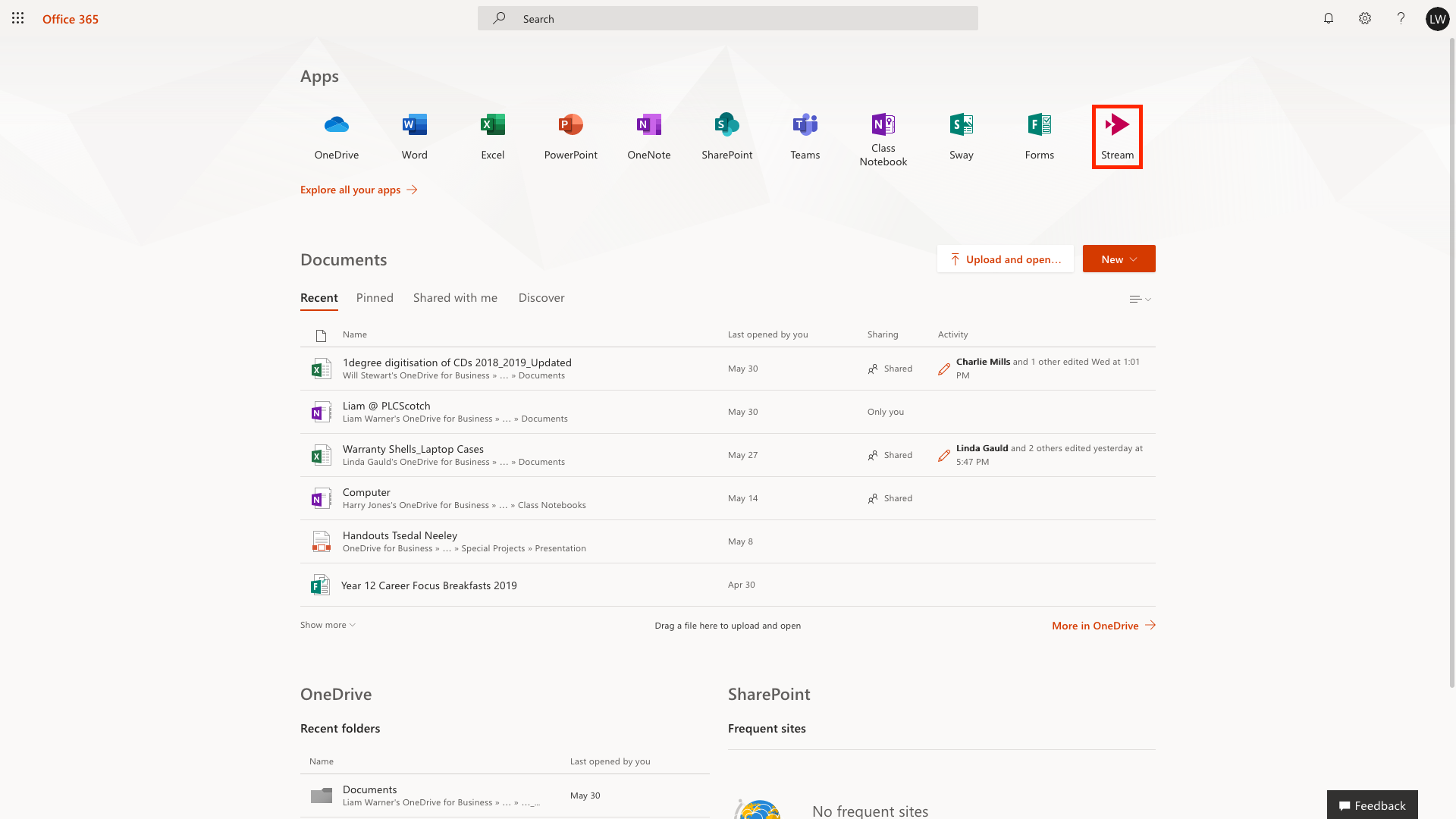
Task: Open Warranty Shells_Laptop Cases file
Action: click(x=413, y=449)
